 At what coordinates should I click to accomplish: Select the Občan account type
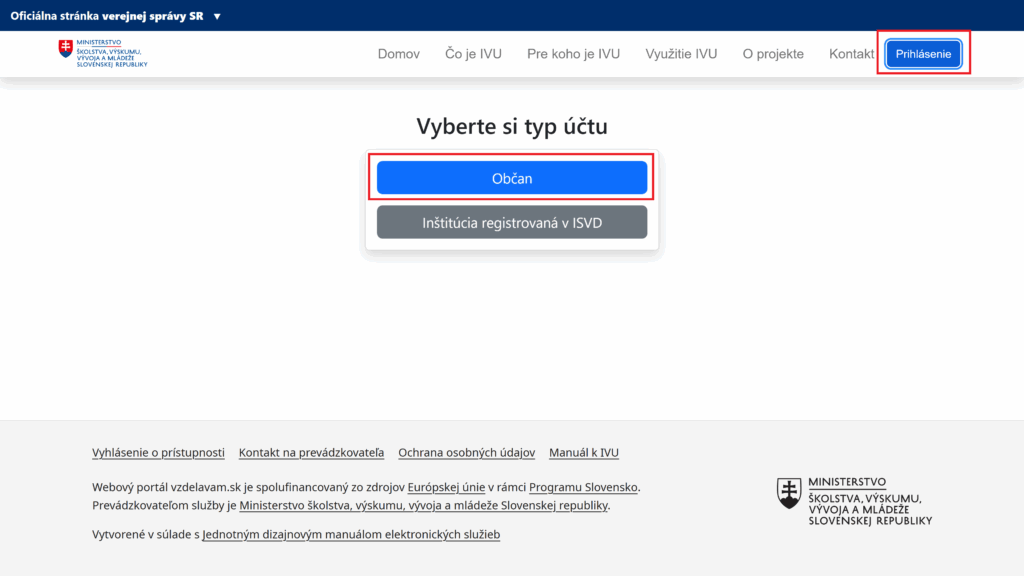(511, 177)
